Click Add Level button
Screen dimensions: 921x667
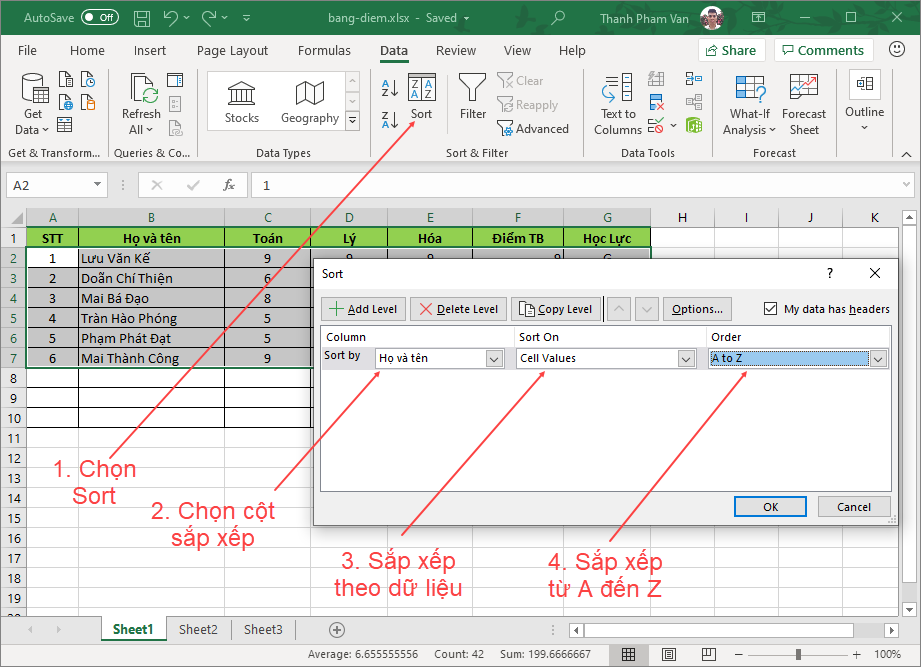coord(363,309)
